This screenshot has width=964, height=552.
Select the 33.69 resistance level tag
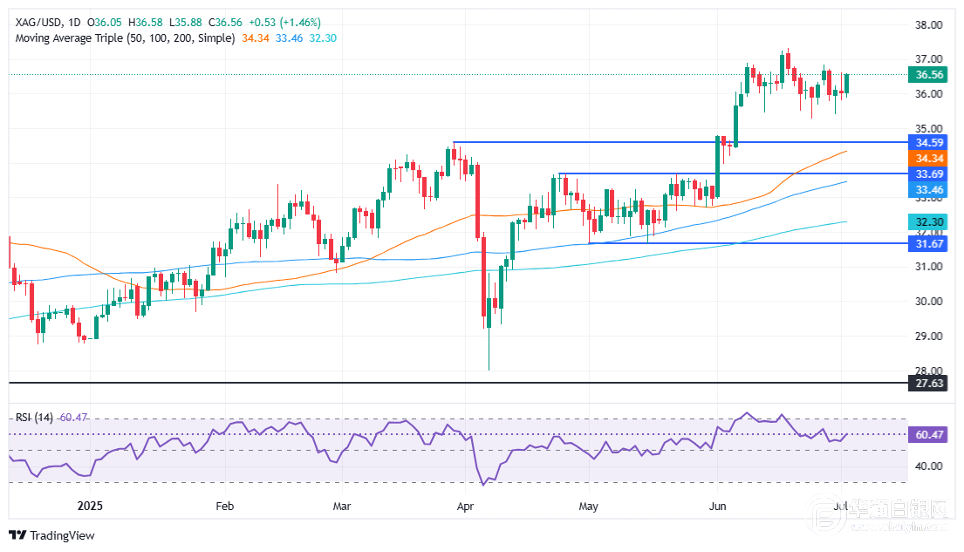point(928,175)
